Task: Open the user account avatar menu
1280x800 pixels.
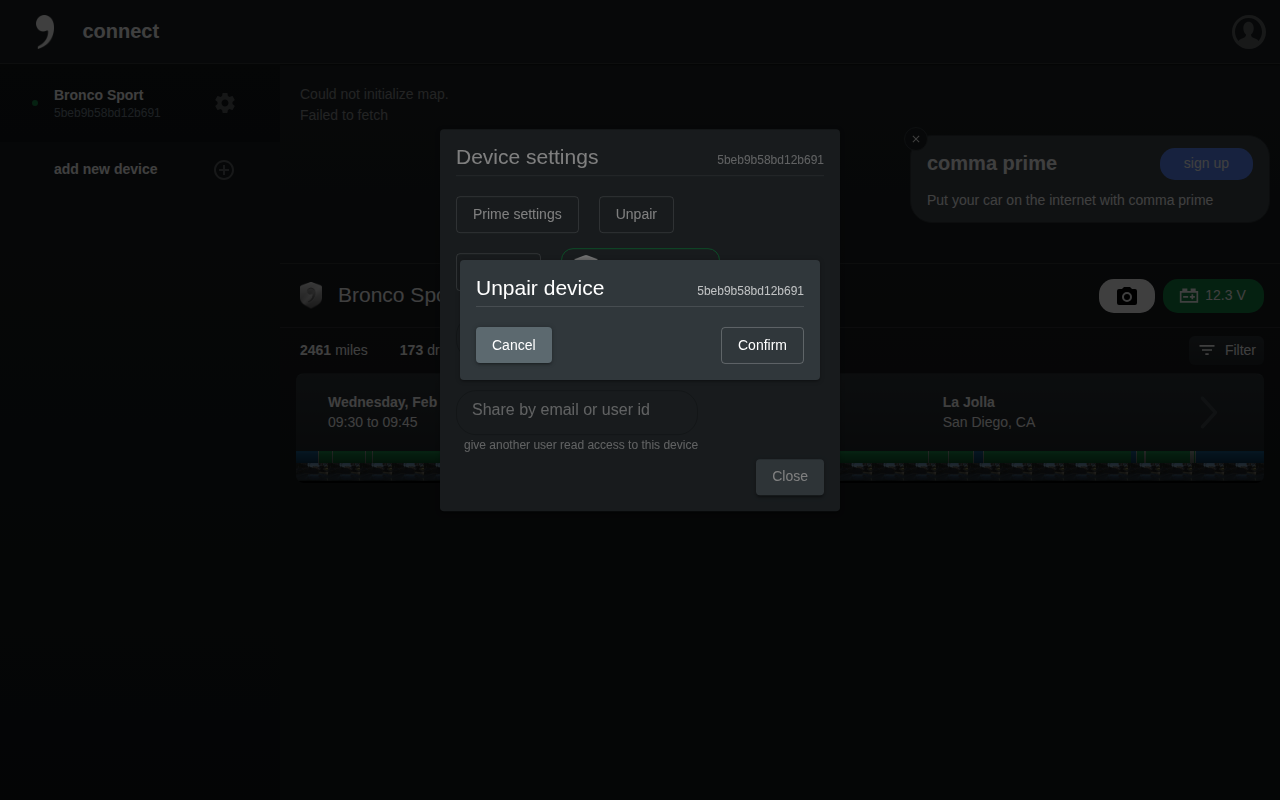Action: [1248, 32]
